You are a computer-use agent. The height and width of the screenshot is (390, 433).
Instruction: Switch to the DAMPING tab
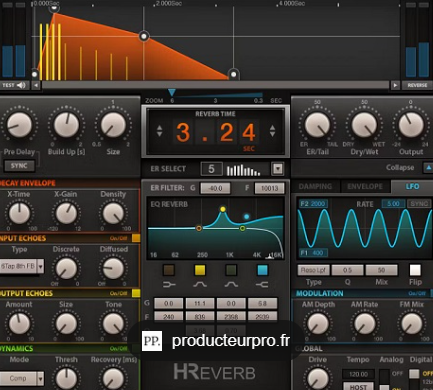[315, 186]
